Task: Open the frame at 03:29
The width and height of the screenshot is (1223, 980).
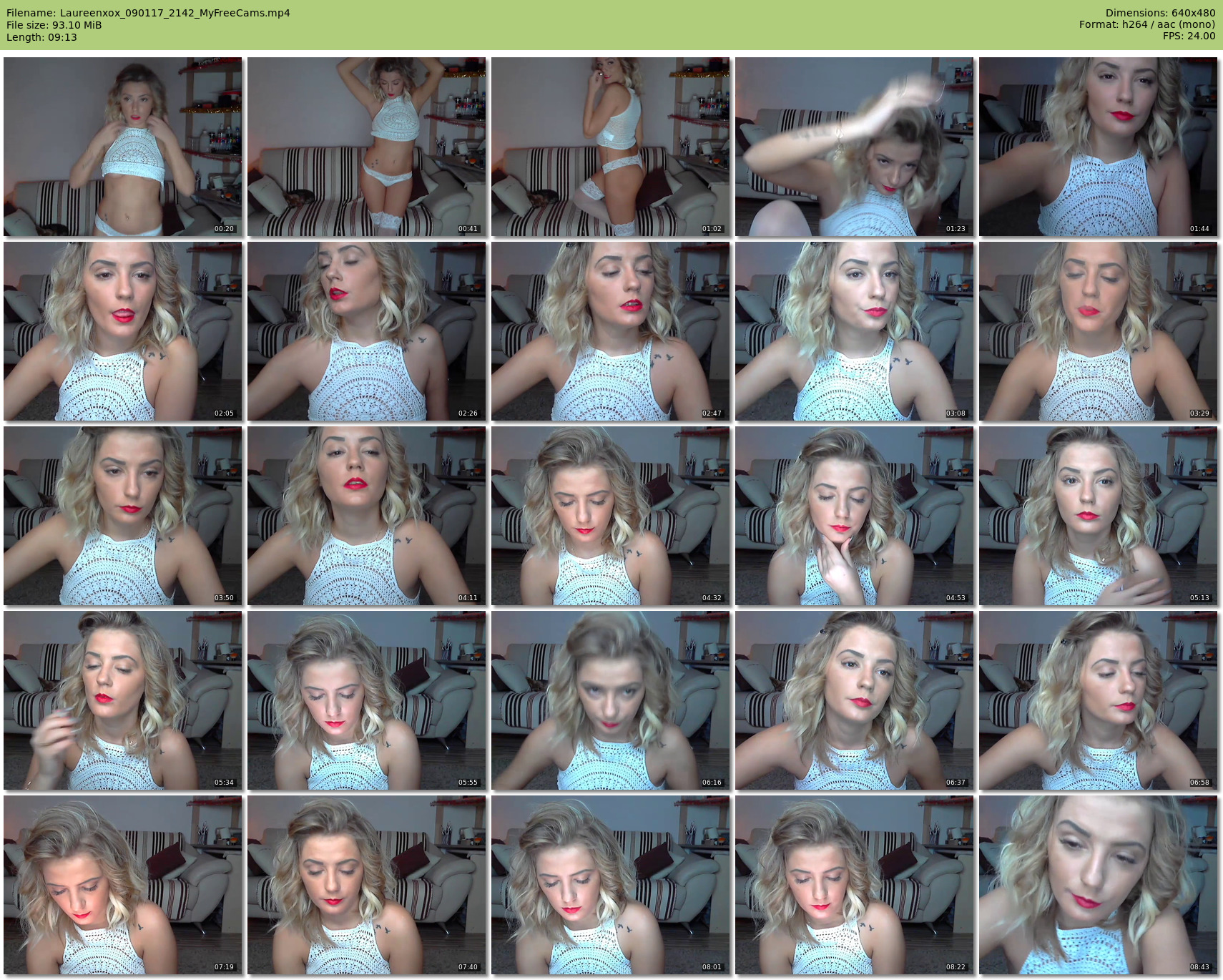Action: click(1098, 331)
